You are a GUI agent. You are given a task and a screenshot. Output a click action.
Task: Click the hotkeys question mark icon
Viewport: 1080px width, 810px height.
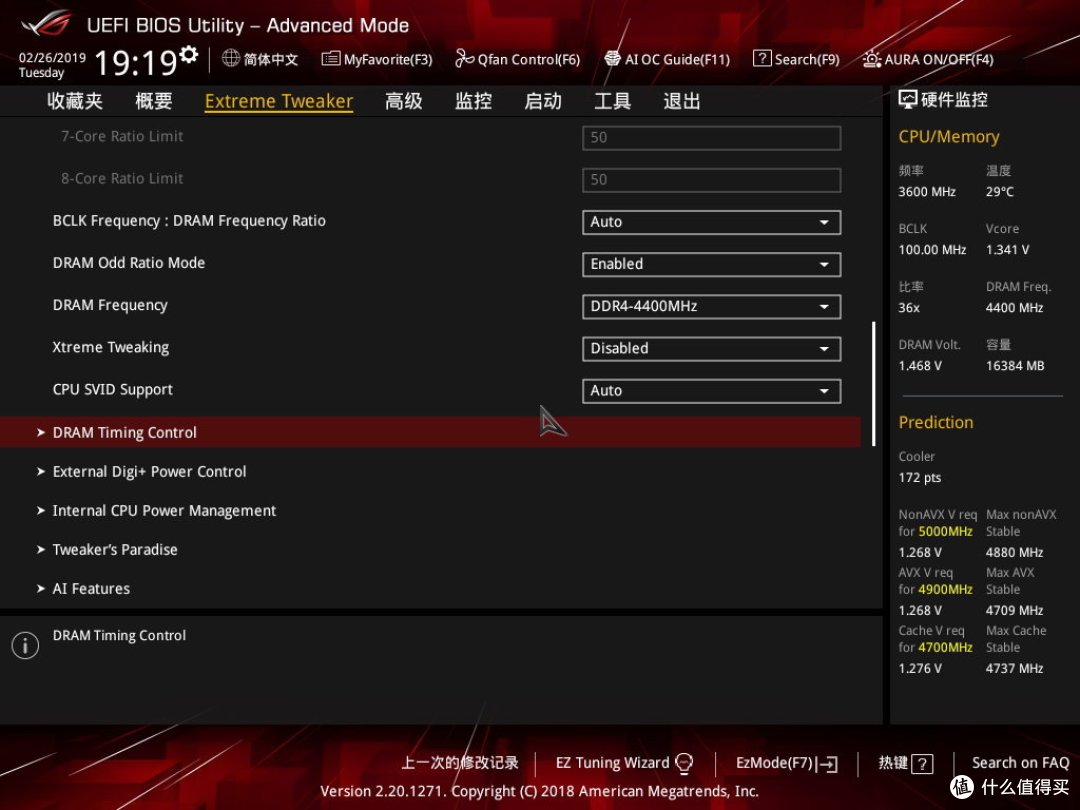pyautogui.click(x=922, y=764)
